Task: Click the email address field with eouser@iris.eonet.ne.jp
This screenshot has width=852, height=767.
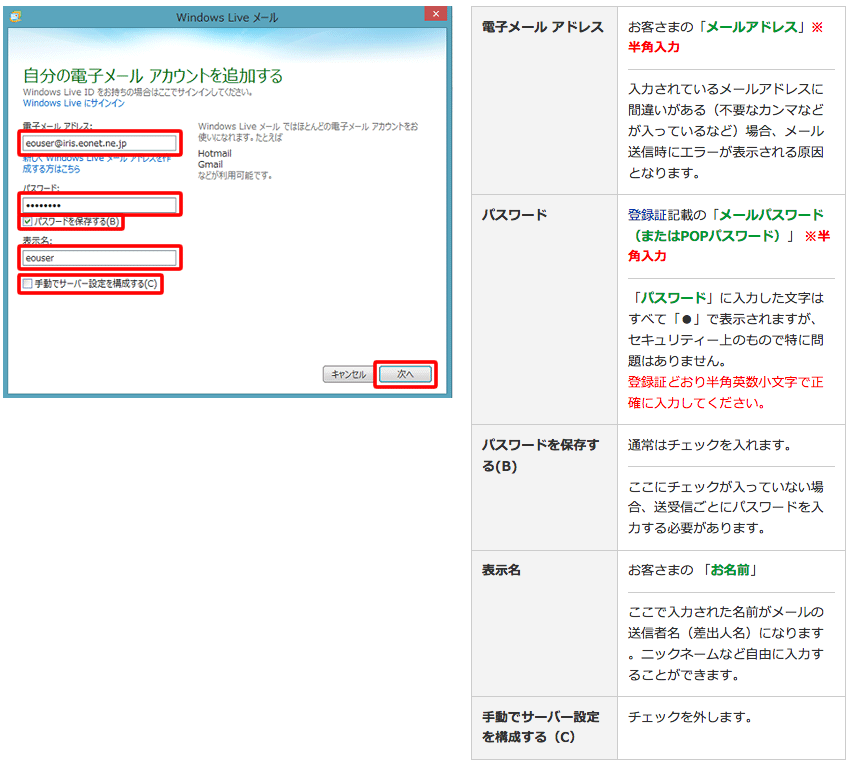Action: pos(100,143)
